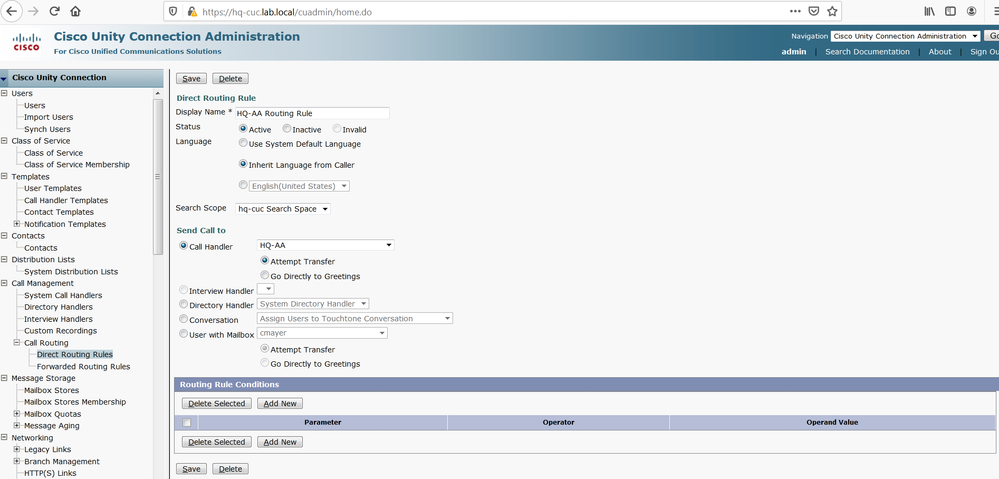This screenshot has width=999, height=479.
Task: Click the top Save button
Action: point(191,79)
